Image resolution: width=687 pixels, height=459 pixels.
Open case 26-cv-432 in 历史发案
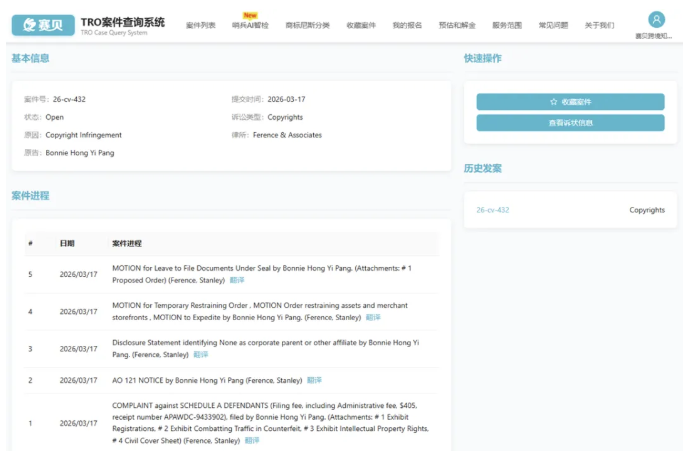(x=492, y=210)
